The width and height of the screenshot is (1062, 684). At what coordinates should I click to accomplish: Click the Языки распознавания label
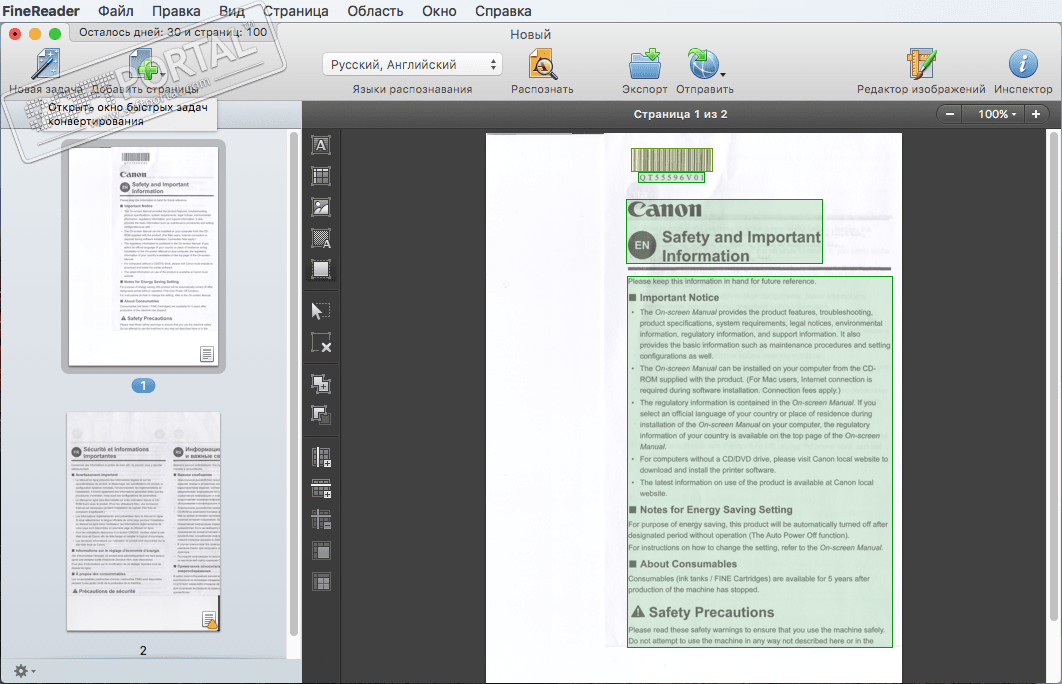[x=412, y=89]
